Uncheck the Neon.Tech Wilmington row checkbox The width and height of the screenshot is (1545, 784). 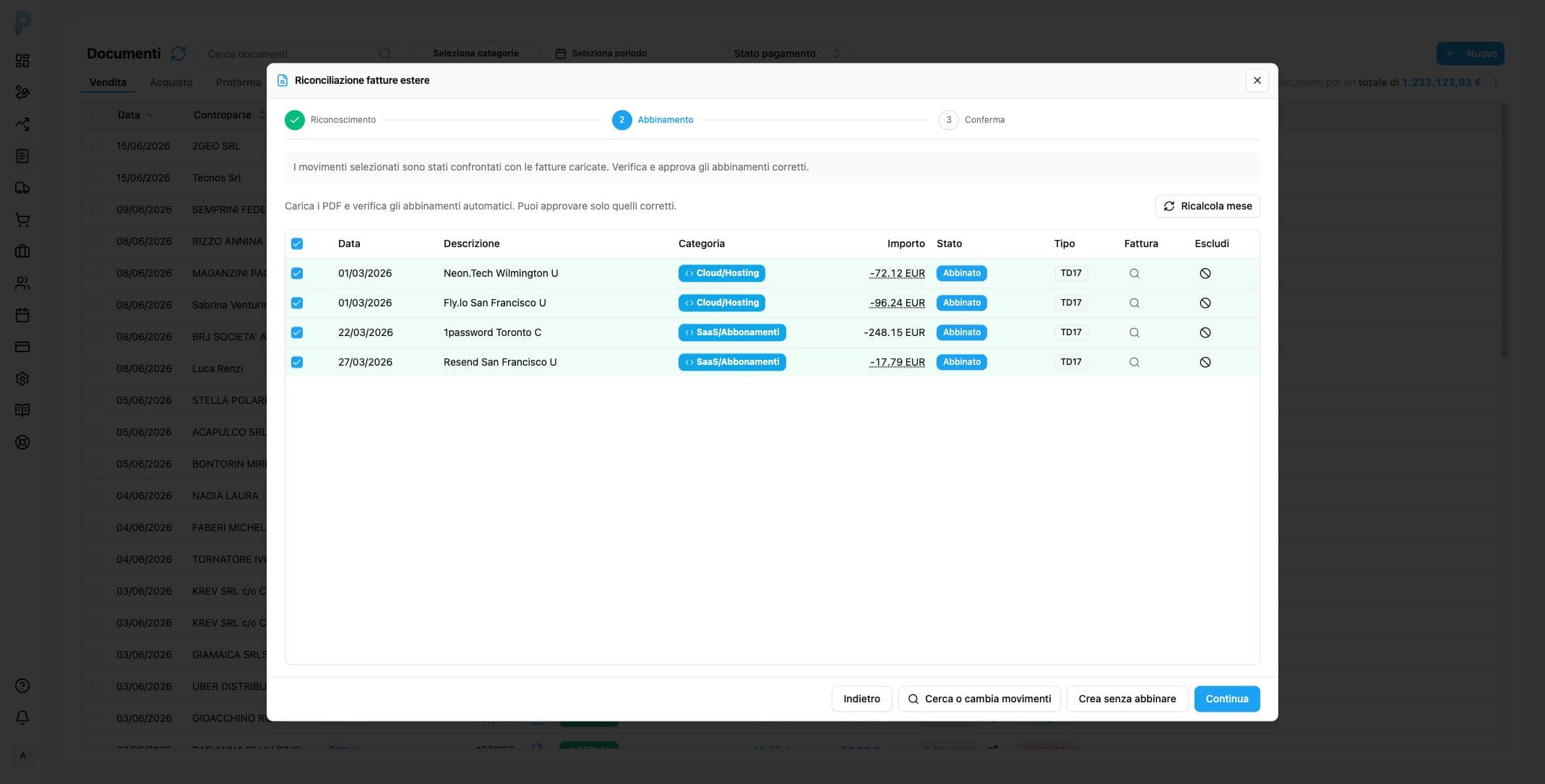(297, 273)
